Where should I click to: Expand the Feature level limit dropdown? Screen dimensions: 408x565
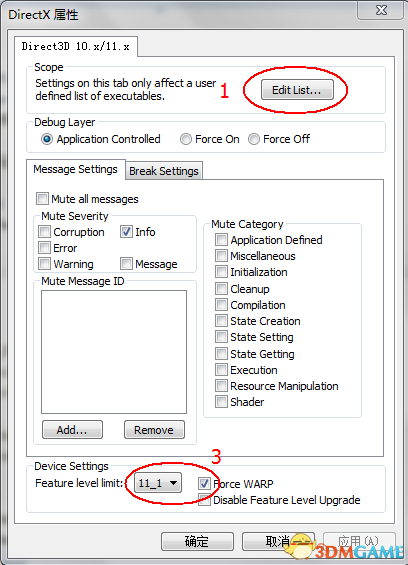coord(158,483)
